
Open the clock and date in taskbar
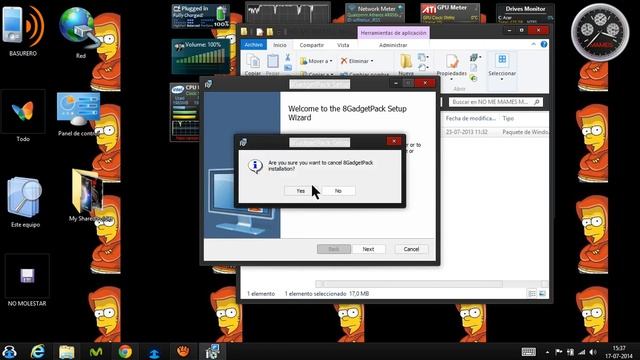pyautogui.click(x=619, y=352)
